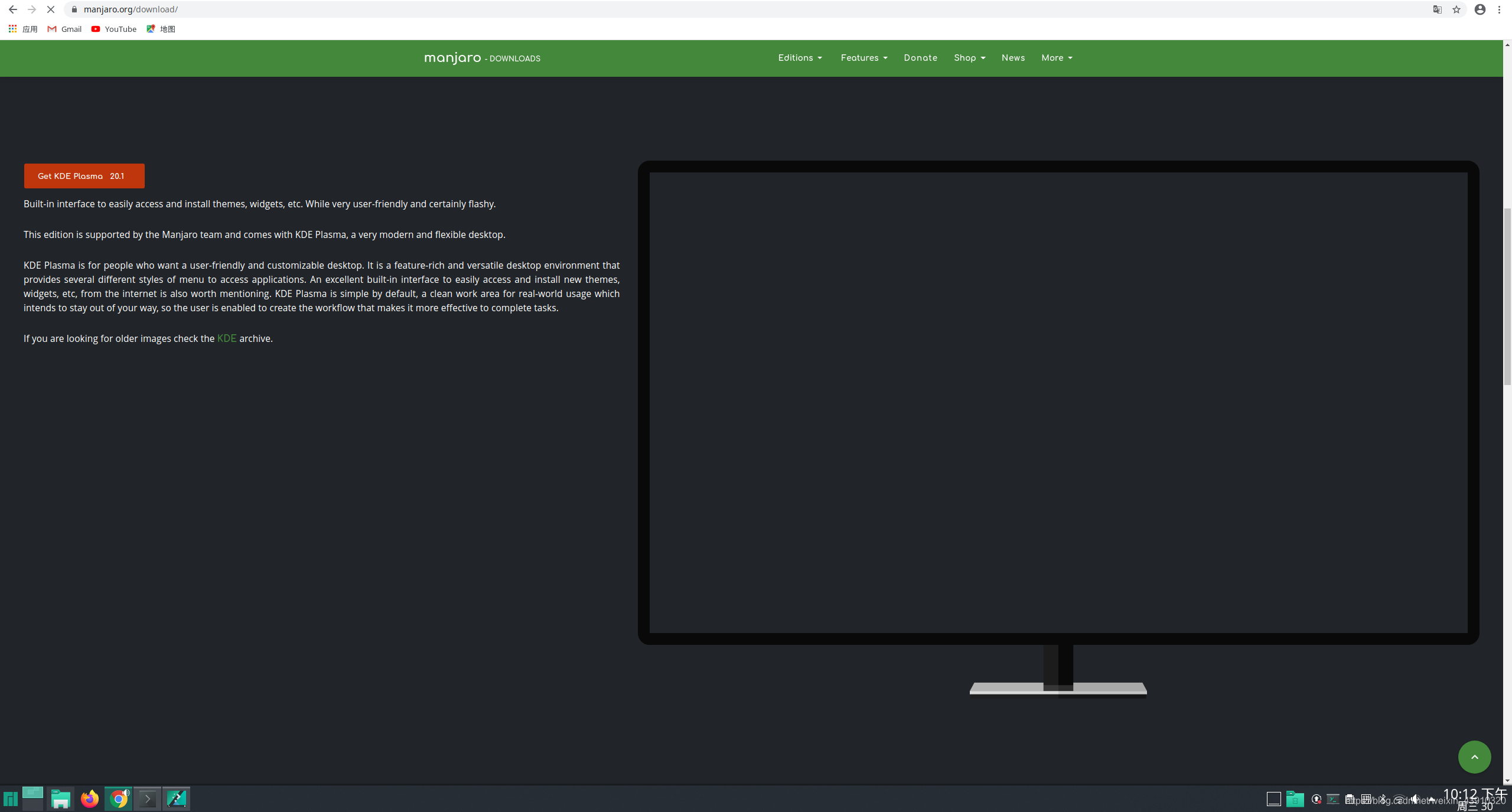Launch Firefox from the taskbar
This screenshot has height=812, width=1512.
[x=90, y=798]
